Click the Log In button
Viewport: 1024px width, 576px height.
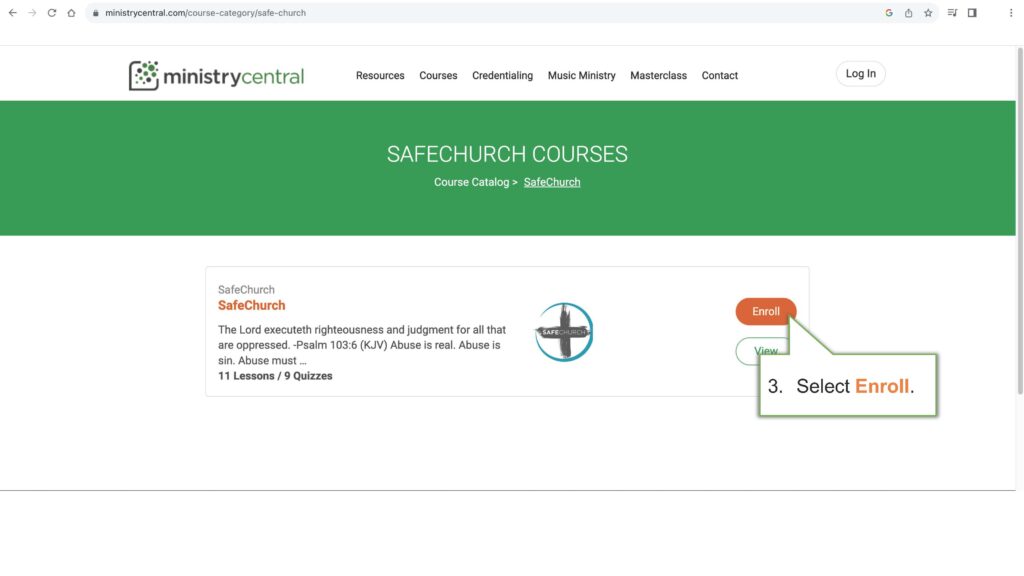[x=861, y=74]
